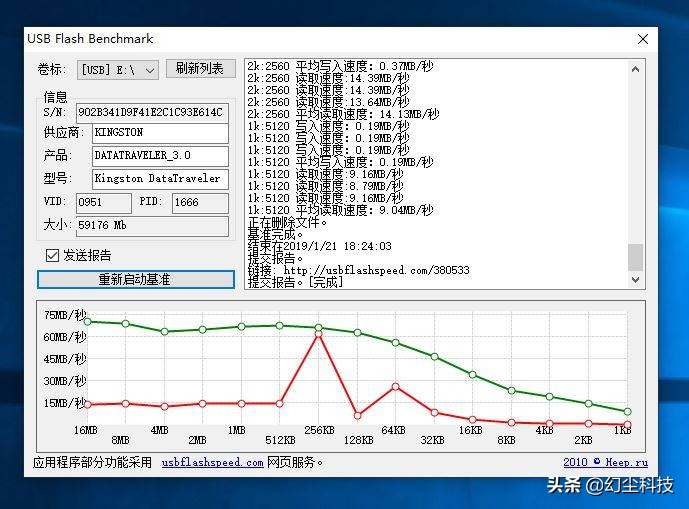The width and height of the screenshot is (689, 509).
Task: Click the red write-speed point at 64KB
Action: (395, 387)
